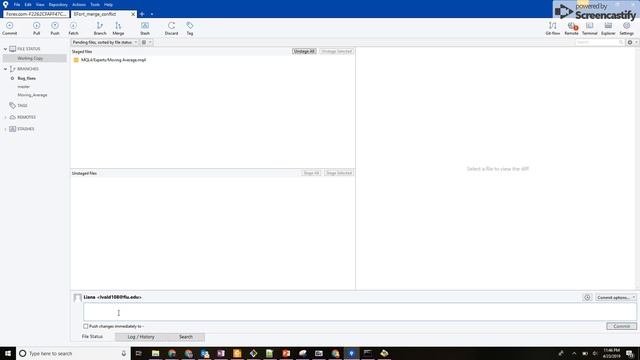The width and height of the screenshot is (640, 360).
Task: Click the Unstage Selected button
Action: (336, 51)
